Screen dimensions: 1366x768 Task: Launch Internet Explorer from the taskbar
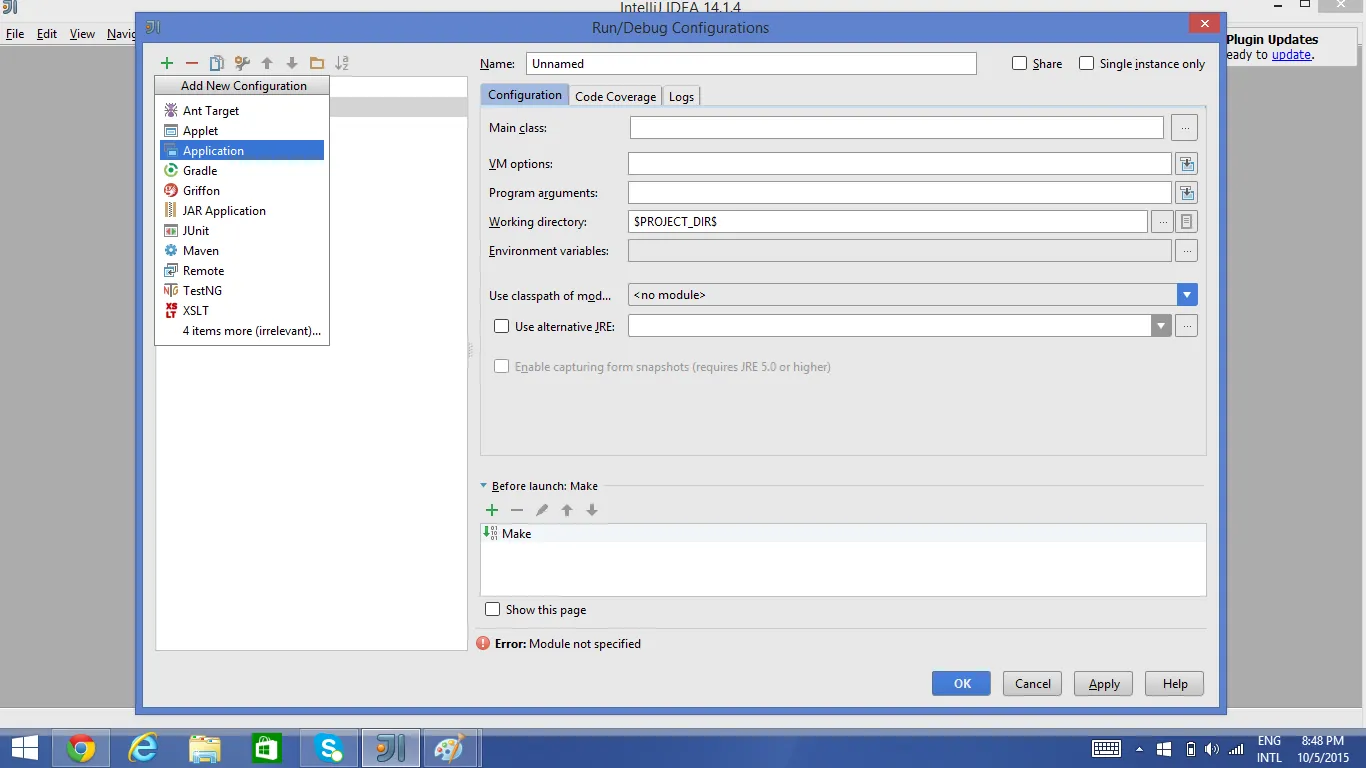click(144, 748)
